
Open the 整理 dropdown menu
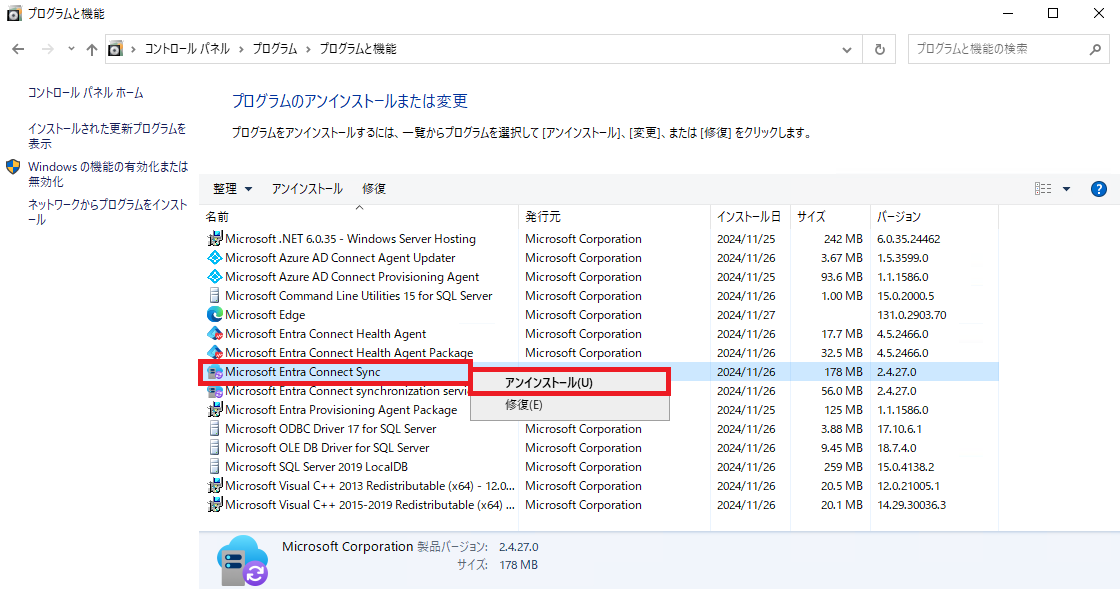(232, 188)
